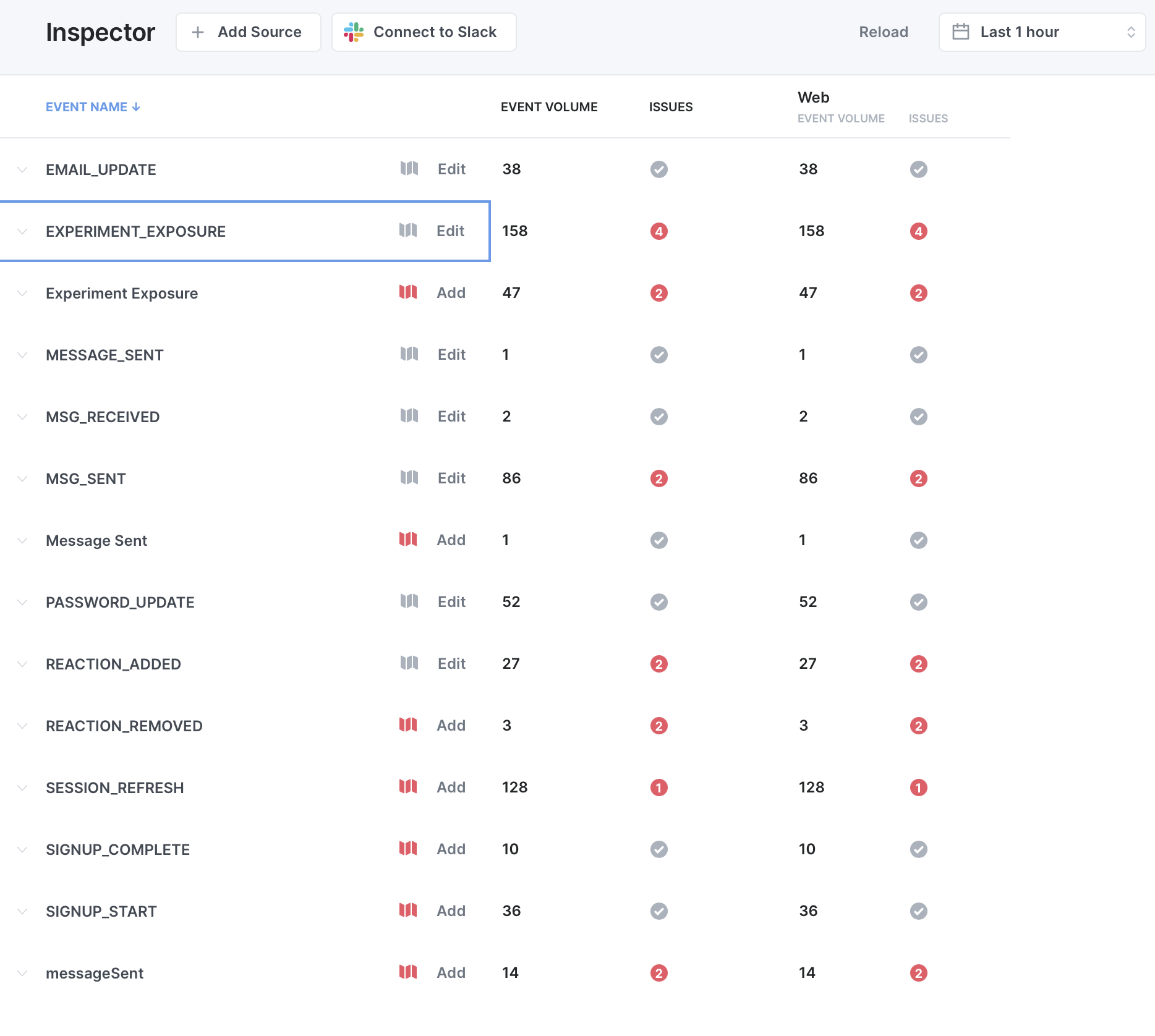Click the Reload link

click(883, 32)
